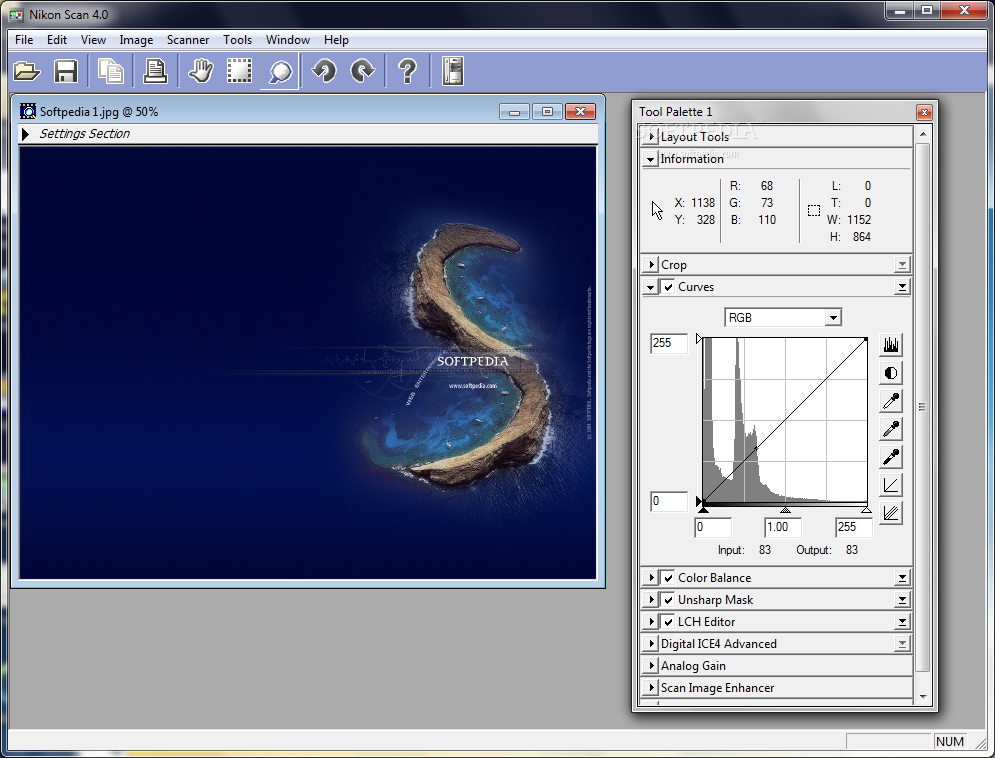Select the Crop marquee tool
The height and width of the screenshot is (758, 995).
tap(240, 71)
